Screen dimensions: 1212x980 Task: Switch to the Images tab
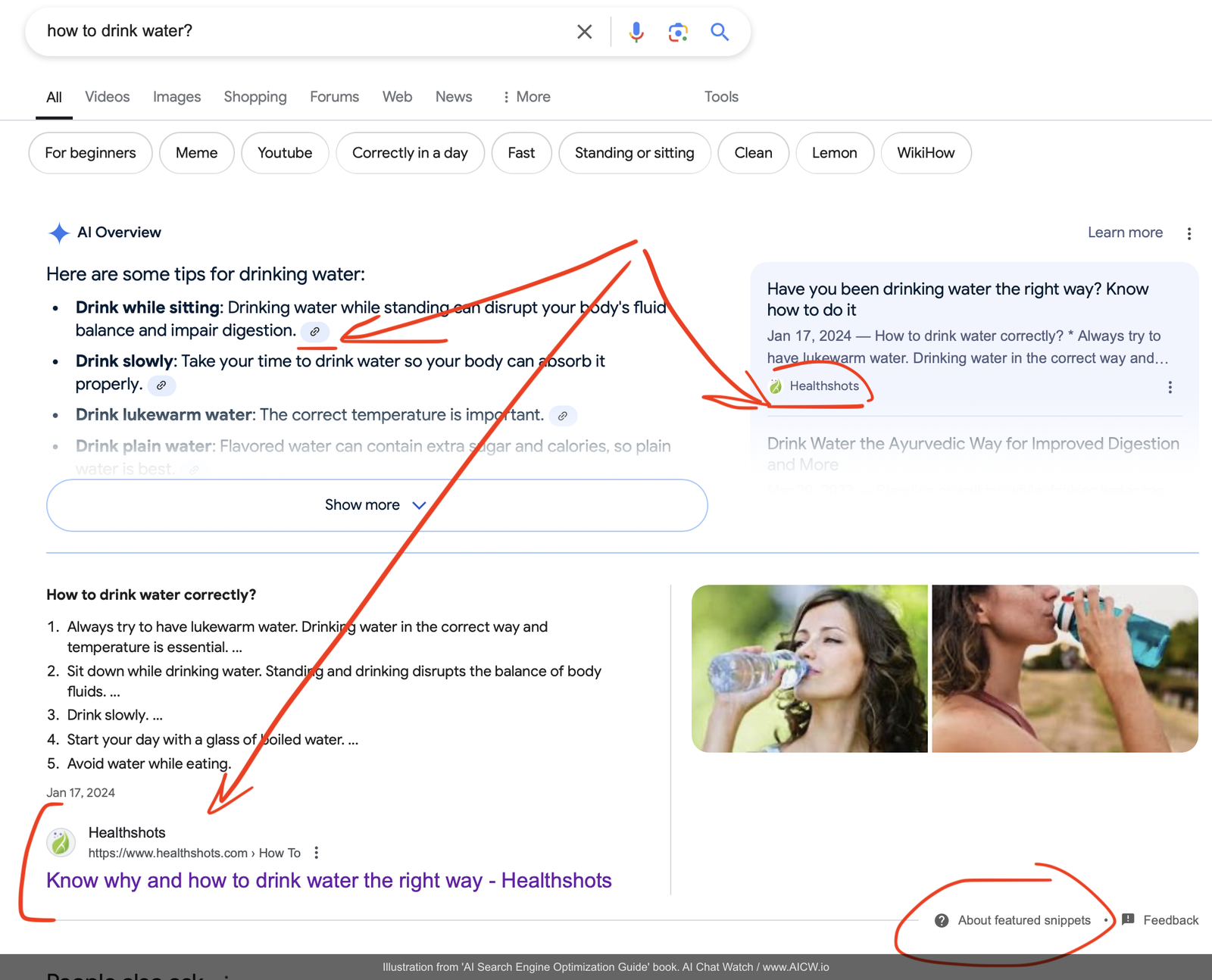176,97
